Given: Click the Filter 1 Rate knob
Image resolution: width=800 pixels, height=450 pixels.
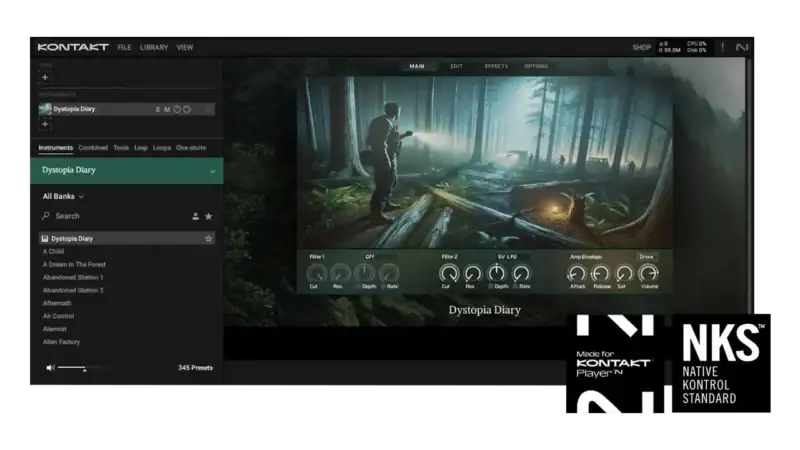Looking at the screenshot, I should click(388, 273).
